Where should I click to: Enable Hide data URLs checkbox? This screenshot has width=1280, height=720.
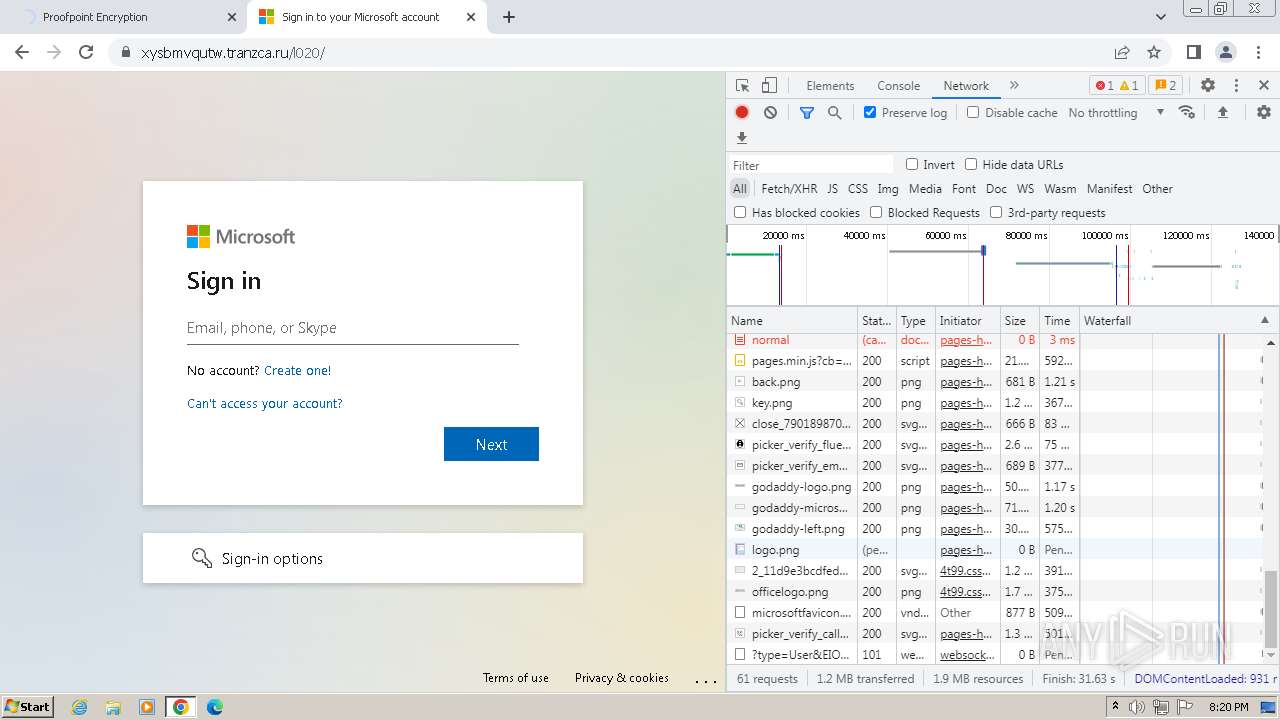(971, 164)
